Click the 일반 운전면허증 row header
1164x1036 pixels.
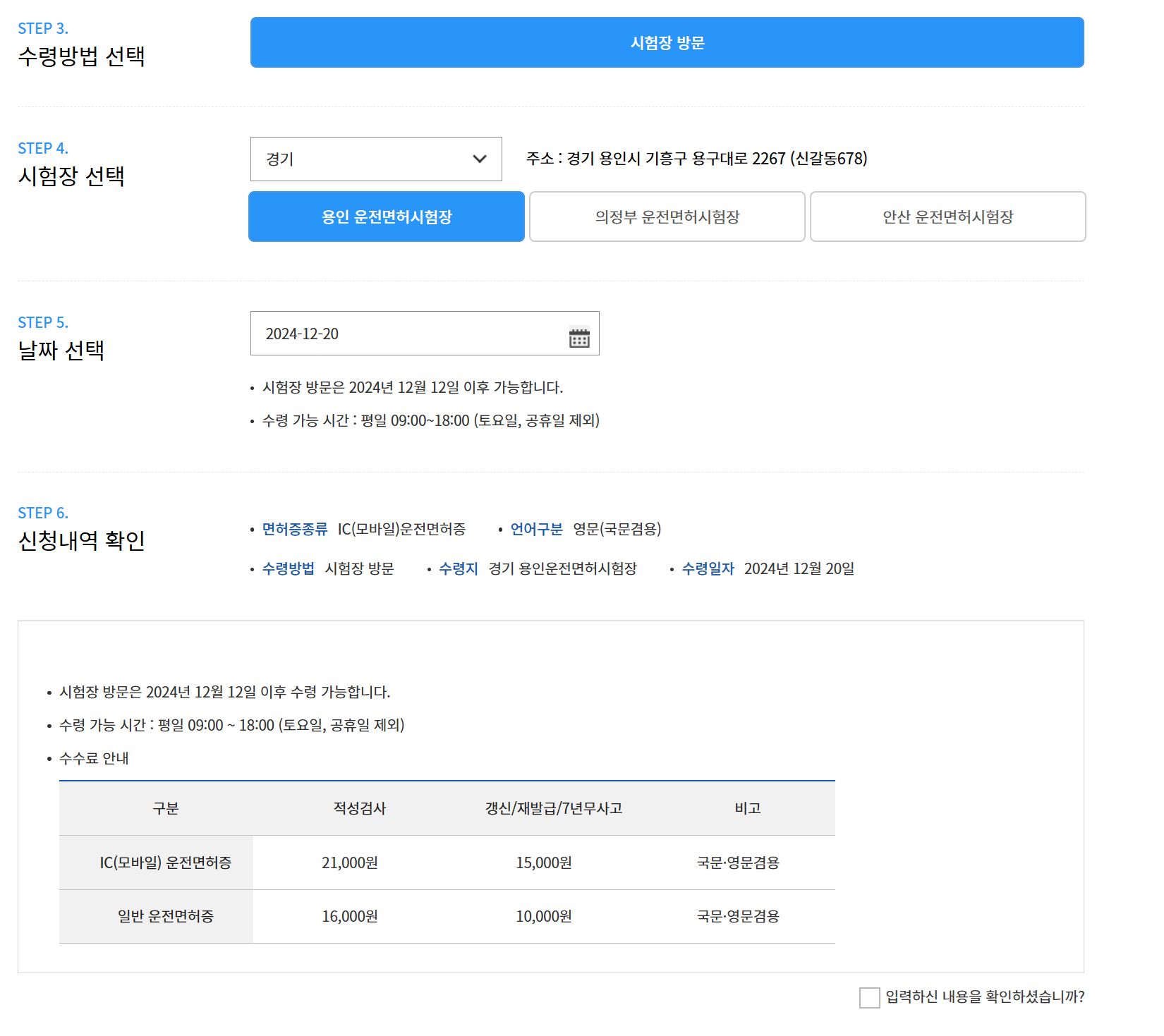[x=157, y=916]
